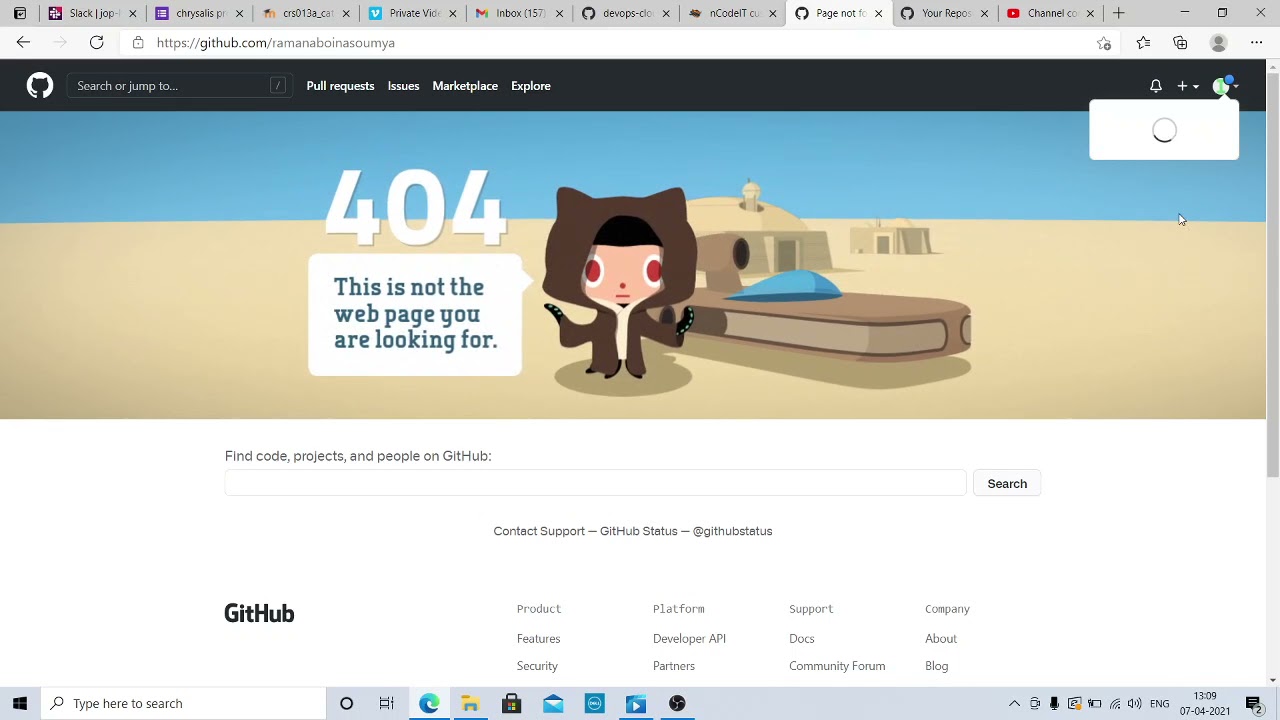Add page to favorites star icon
Screen dimensions: 1280x720
point(1104,43)
